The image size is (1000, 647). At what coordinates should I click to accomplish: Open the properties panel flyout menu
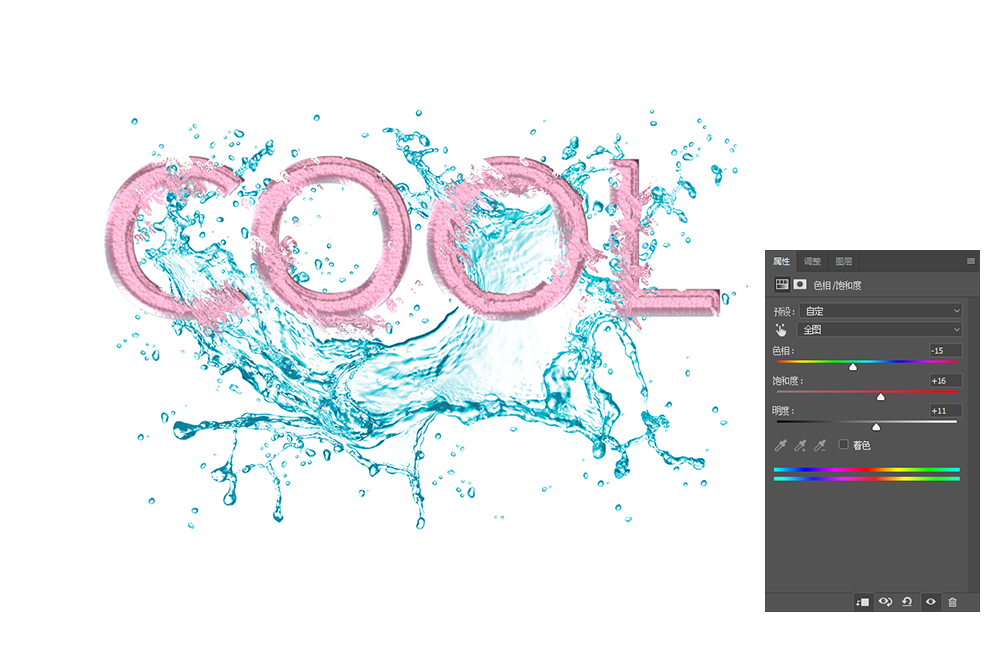point(971,261)
